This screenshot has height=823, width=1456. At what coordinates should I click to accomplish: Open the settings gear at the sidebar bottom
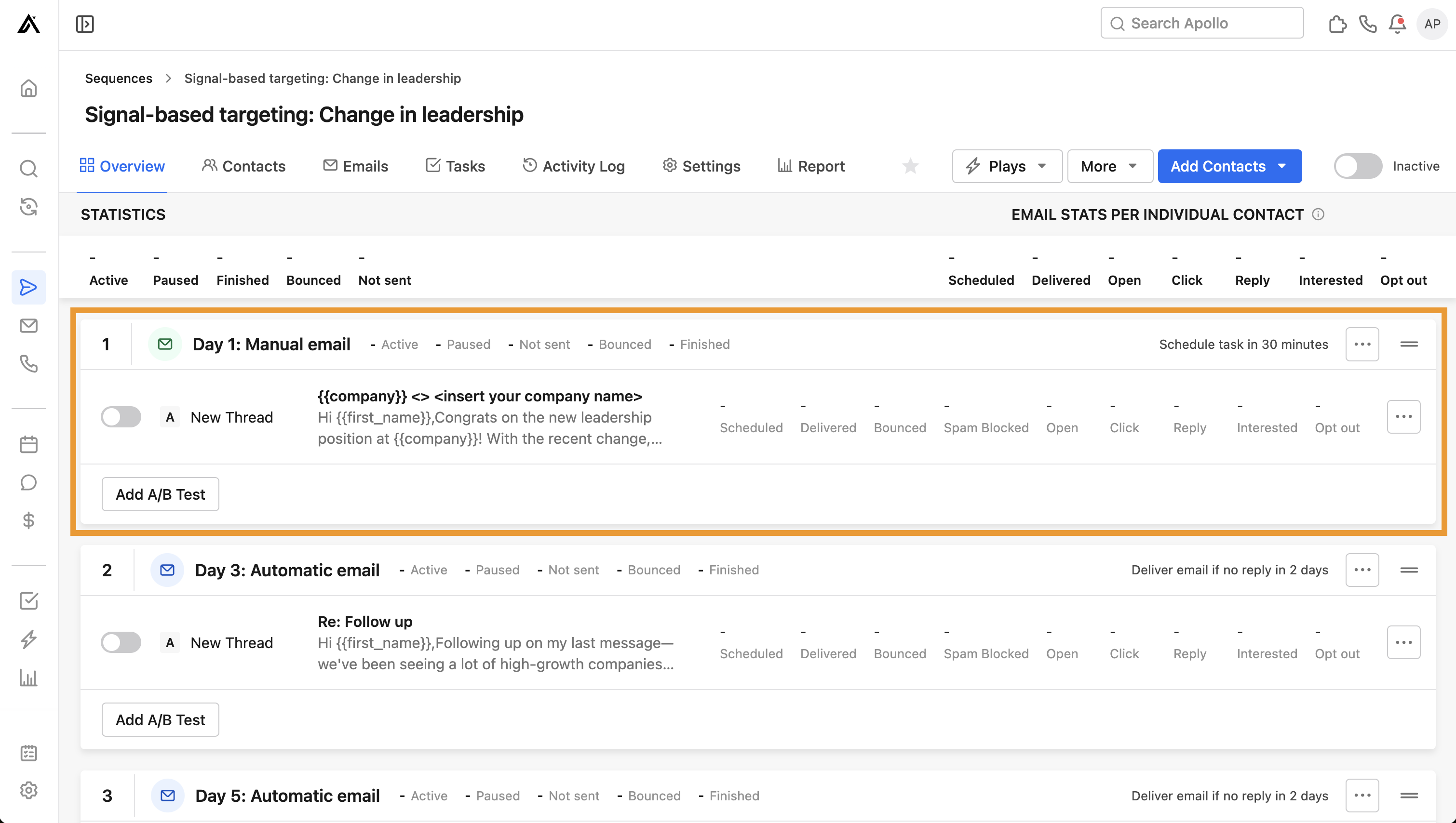pyautogui.click(x=28, y=791)
